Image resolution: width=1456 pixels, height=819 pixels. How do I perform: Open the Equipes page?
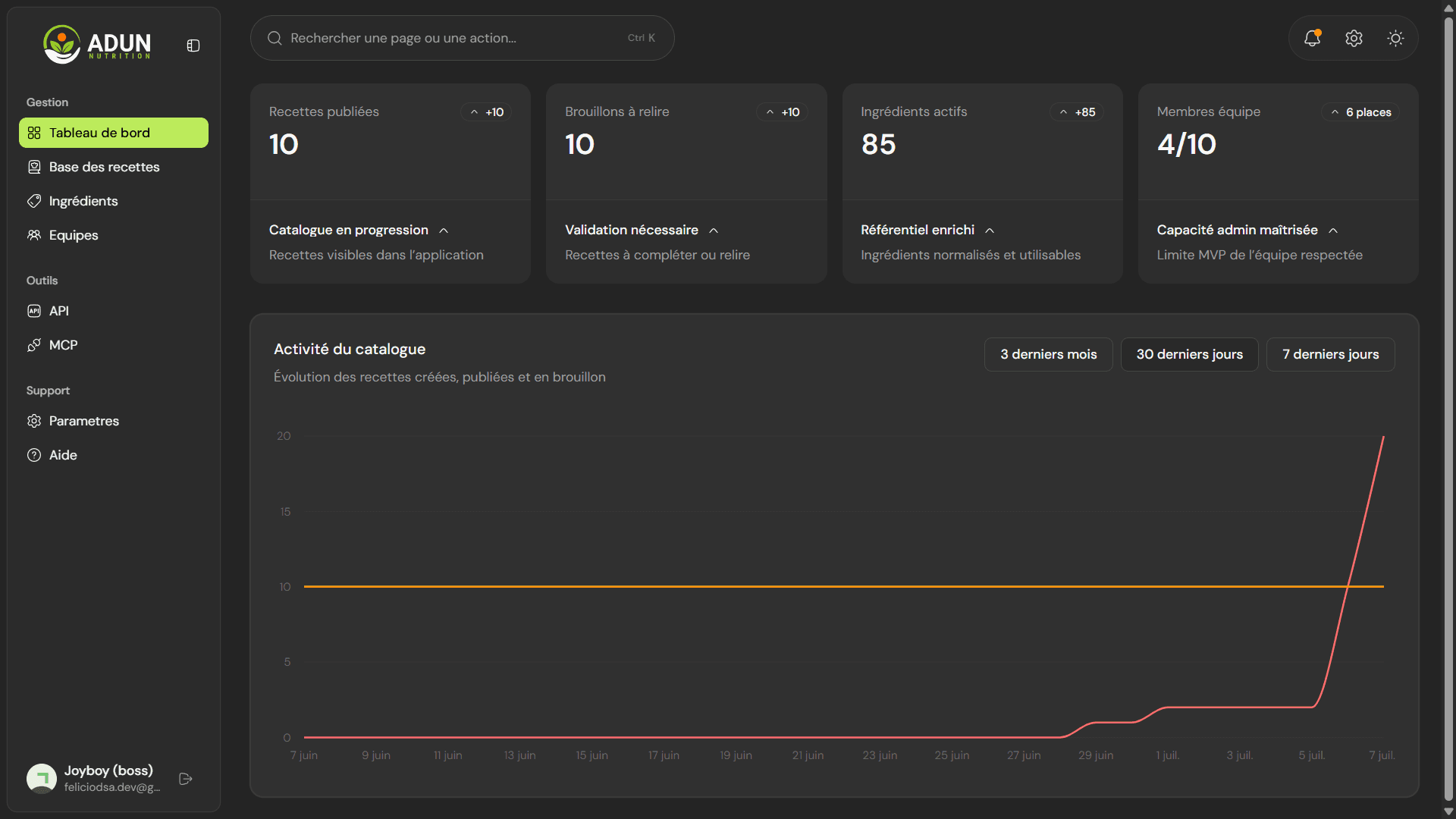click(x=114, y=235)
